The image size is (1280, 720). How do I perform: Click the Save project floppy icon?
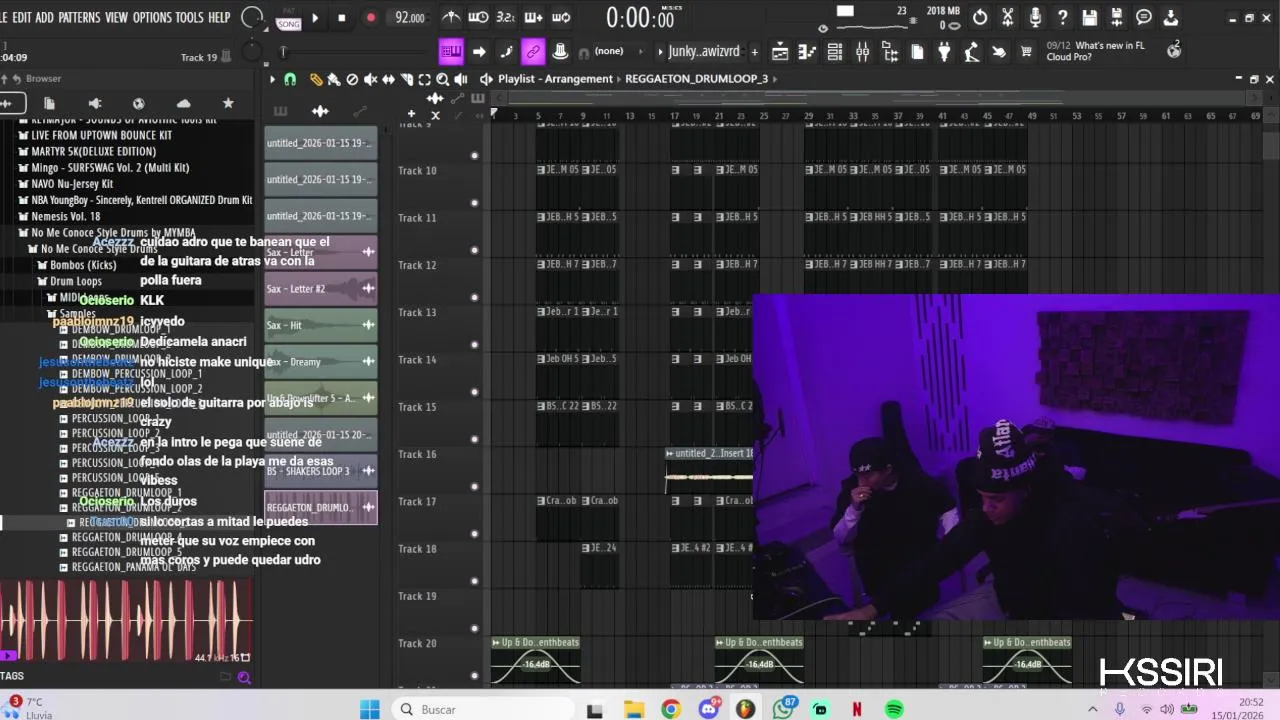[x=1090, y=18]
